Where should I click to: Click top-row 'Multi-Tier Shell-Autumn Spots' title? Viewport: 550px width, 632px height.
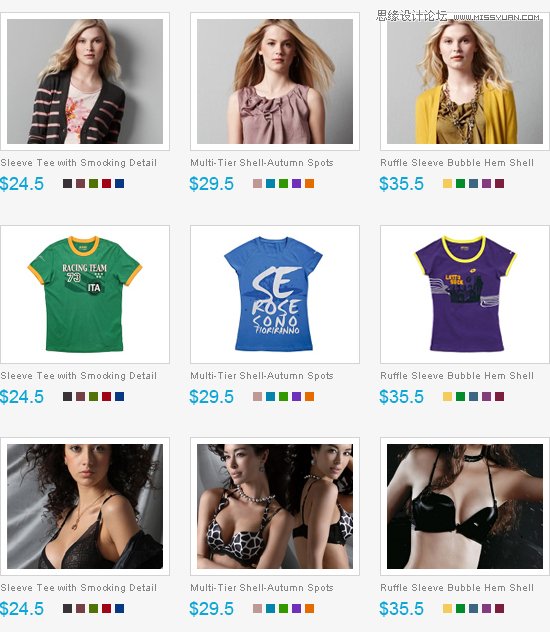point(262,163)
